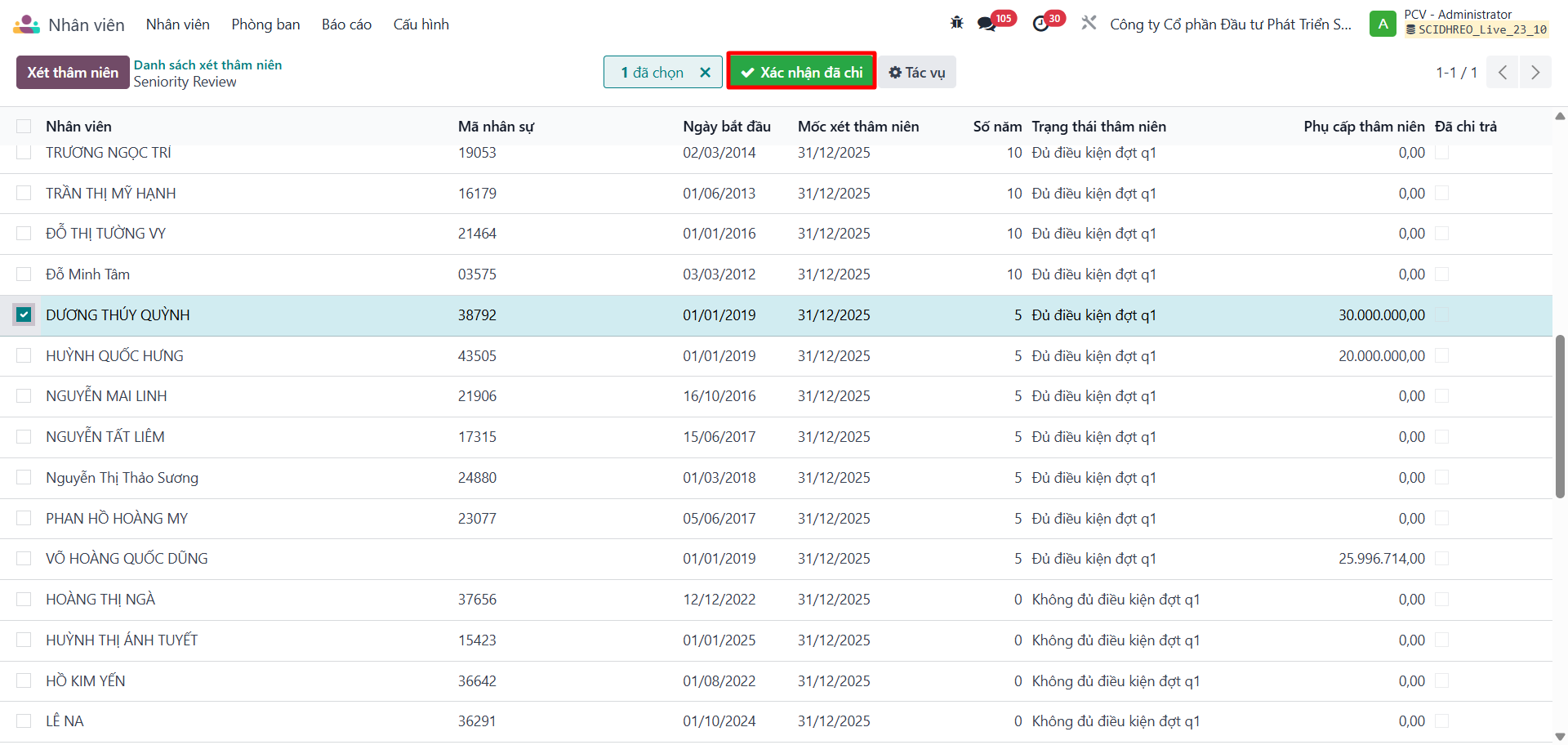Viewport: 1568px width, 745px height.
Task: Open the Cấu hình menu
Action: coord(421,25)
